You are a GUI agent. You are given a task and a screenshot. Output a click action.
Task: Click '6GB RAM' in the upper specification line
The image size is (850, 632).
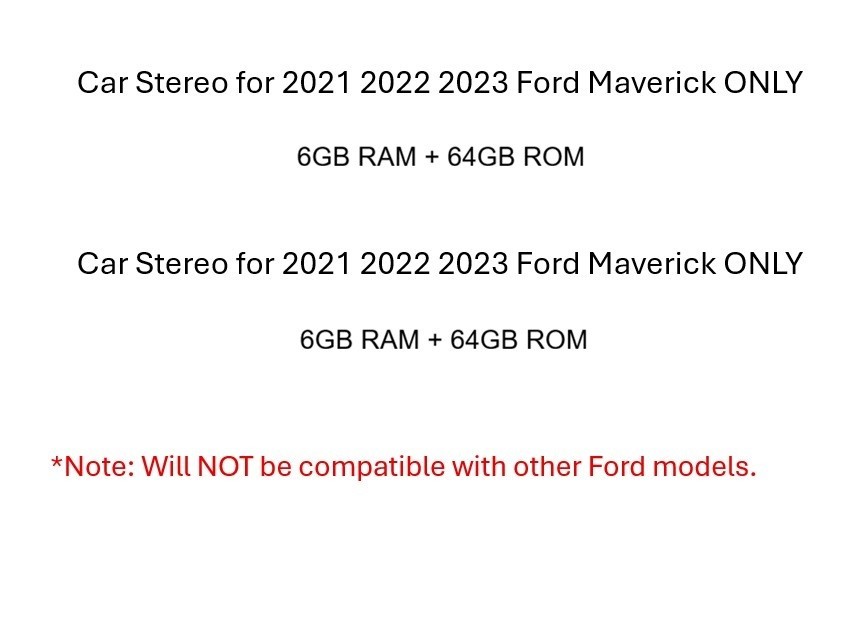coord(357,157)
